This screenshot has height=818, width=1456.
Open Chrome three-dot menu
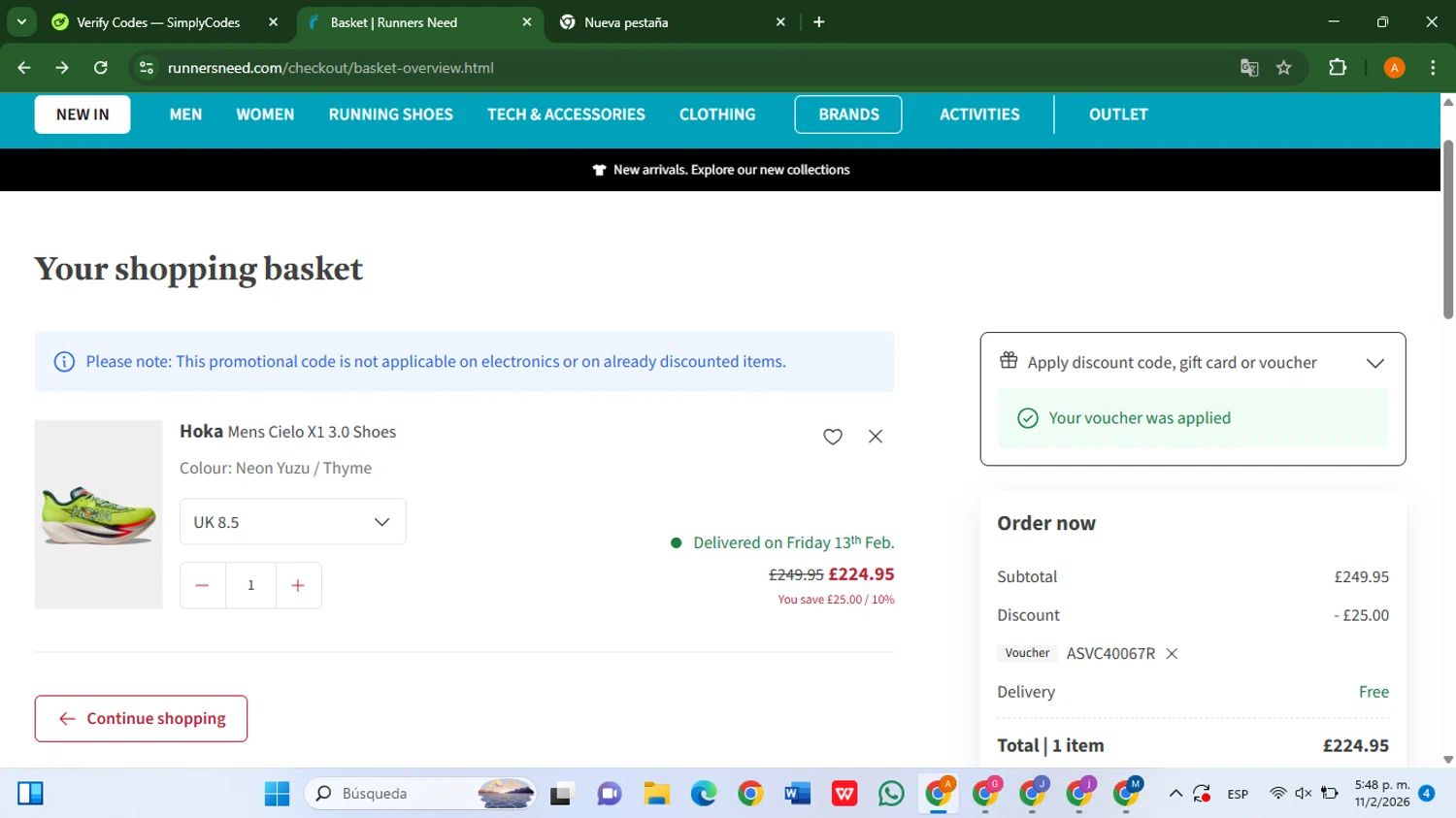tap(1433, 68)
